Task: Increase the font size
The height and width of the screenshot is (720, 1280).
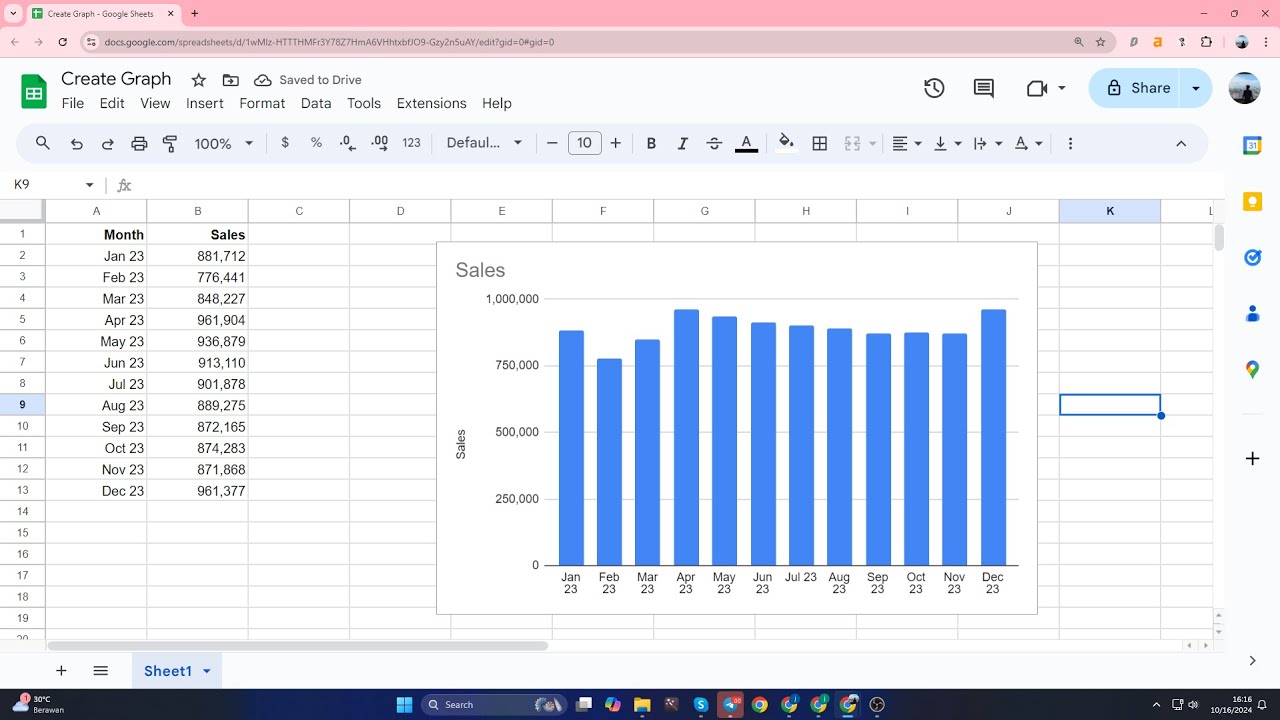Action: click(x=615, y=143)
